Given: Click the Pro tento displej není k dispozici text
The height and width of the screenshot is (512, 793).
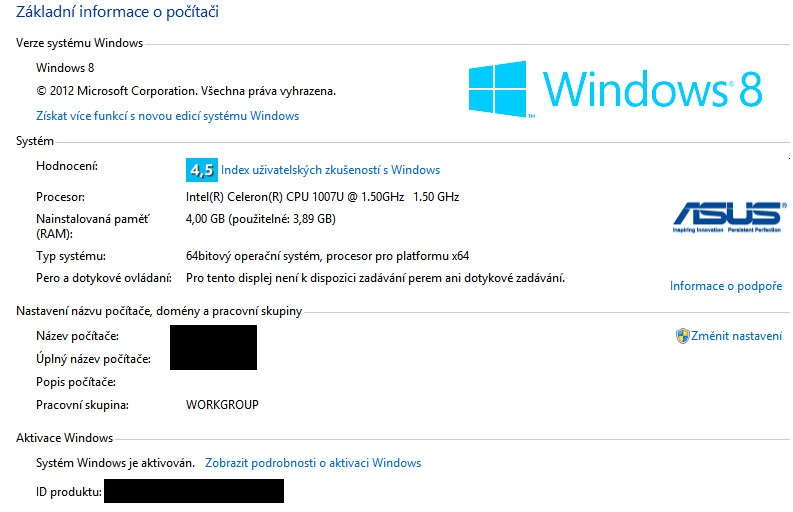Looking at the screenshot, I should point(375,278).
